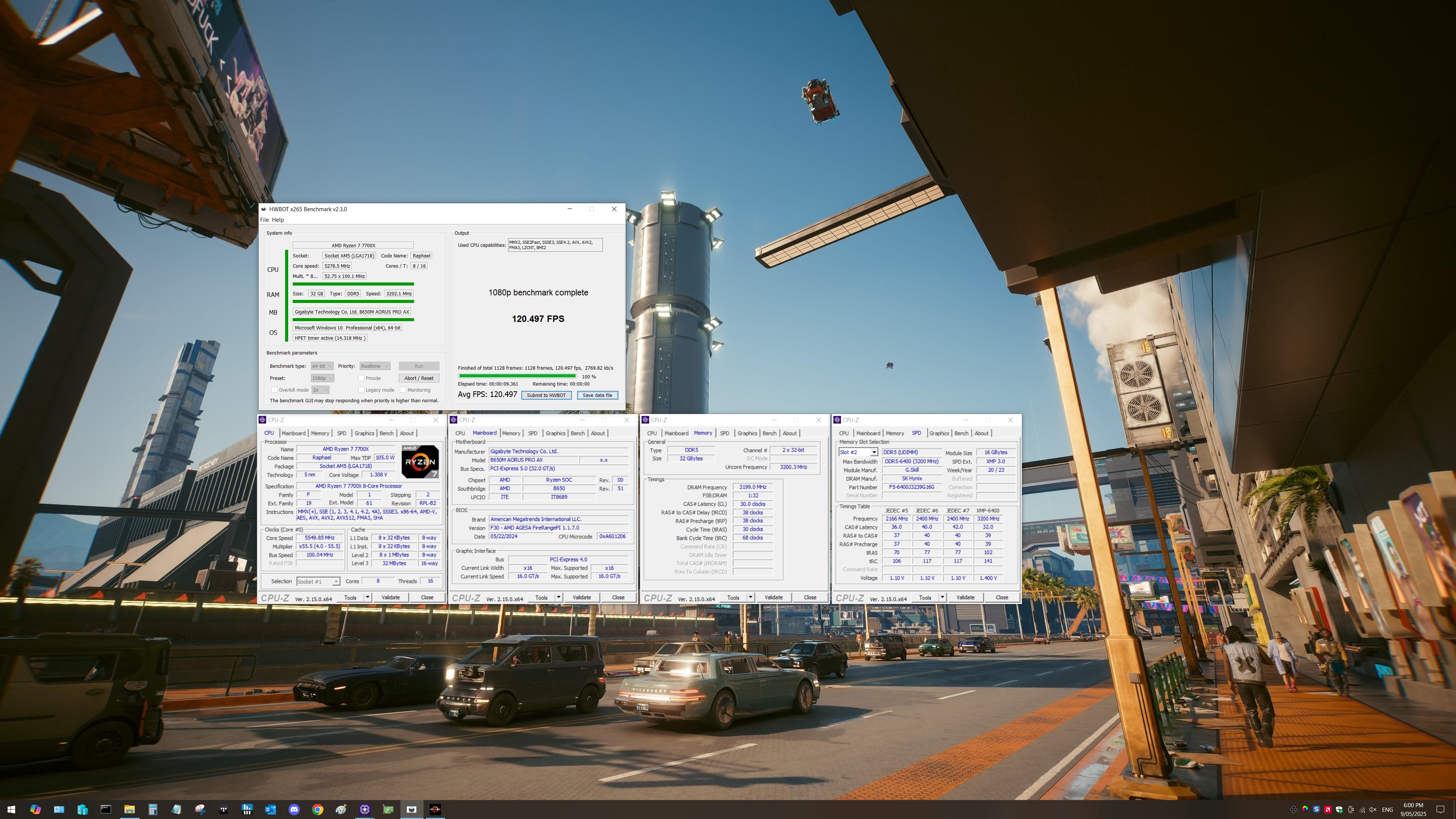This screenshot has width=1456, height=819.
Task: Open the green GPU card taskbar icon
Action: coord(388,810)
